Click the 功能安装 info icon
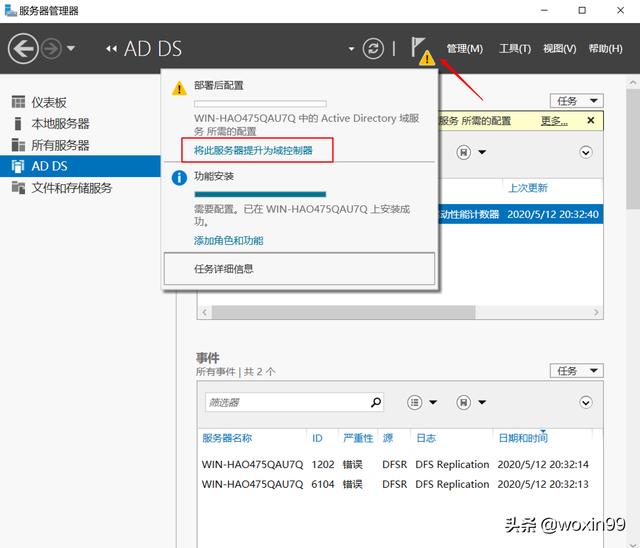Viewport: 640px width, 548px height. coord(179,178)
